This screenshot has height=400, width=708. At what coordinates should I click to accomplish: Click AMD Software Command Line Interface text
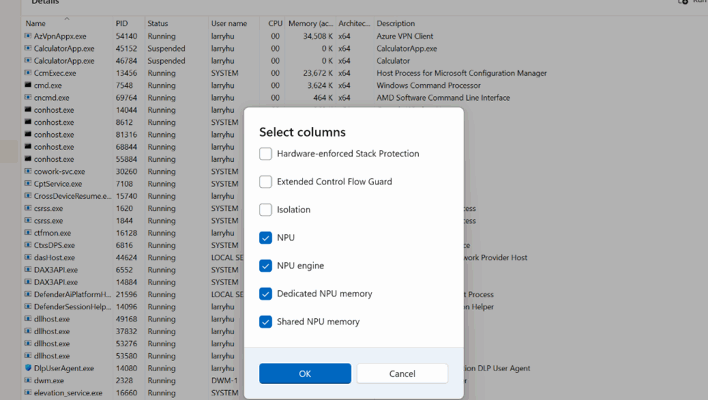[x=443, y=98]
